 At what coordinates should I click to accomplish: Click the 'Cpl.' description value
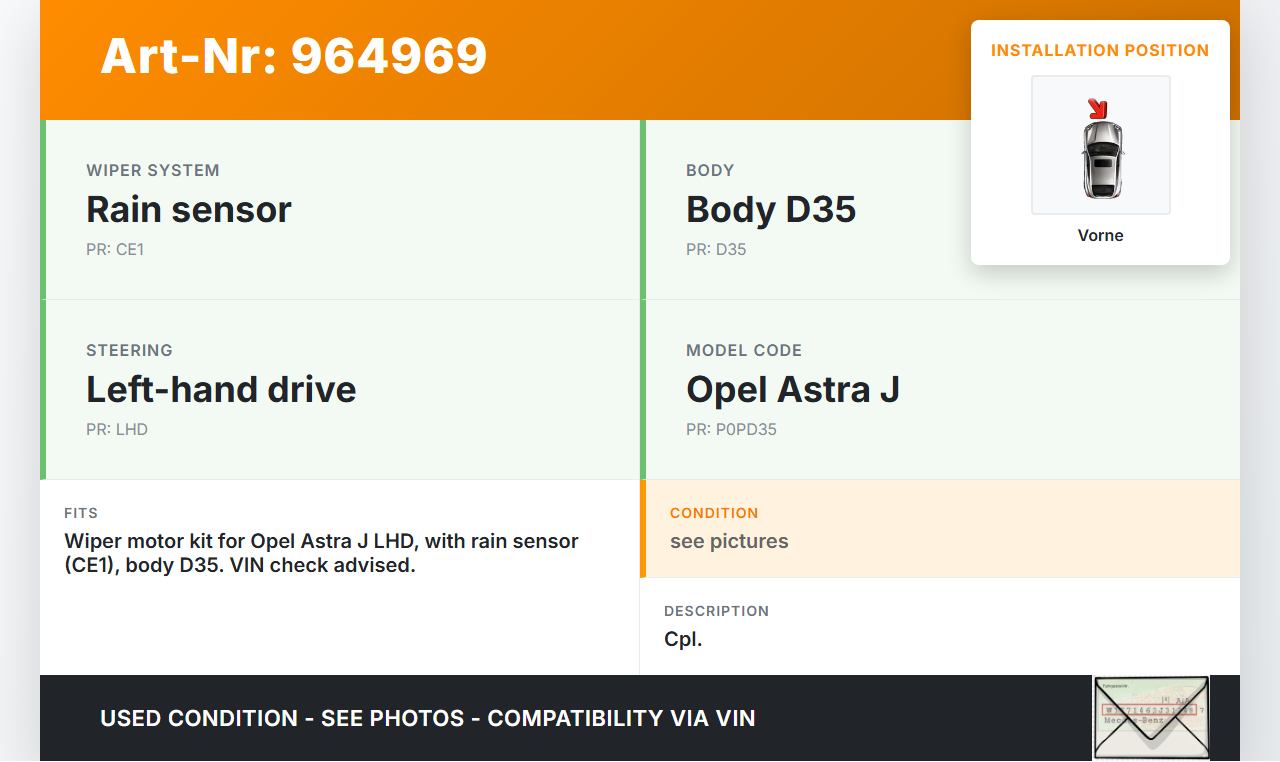coord(683,639)
